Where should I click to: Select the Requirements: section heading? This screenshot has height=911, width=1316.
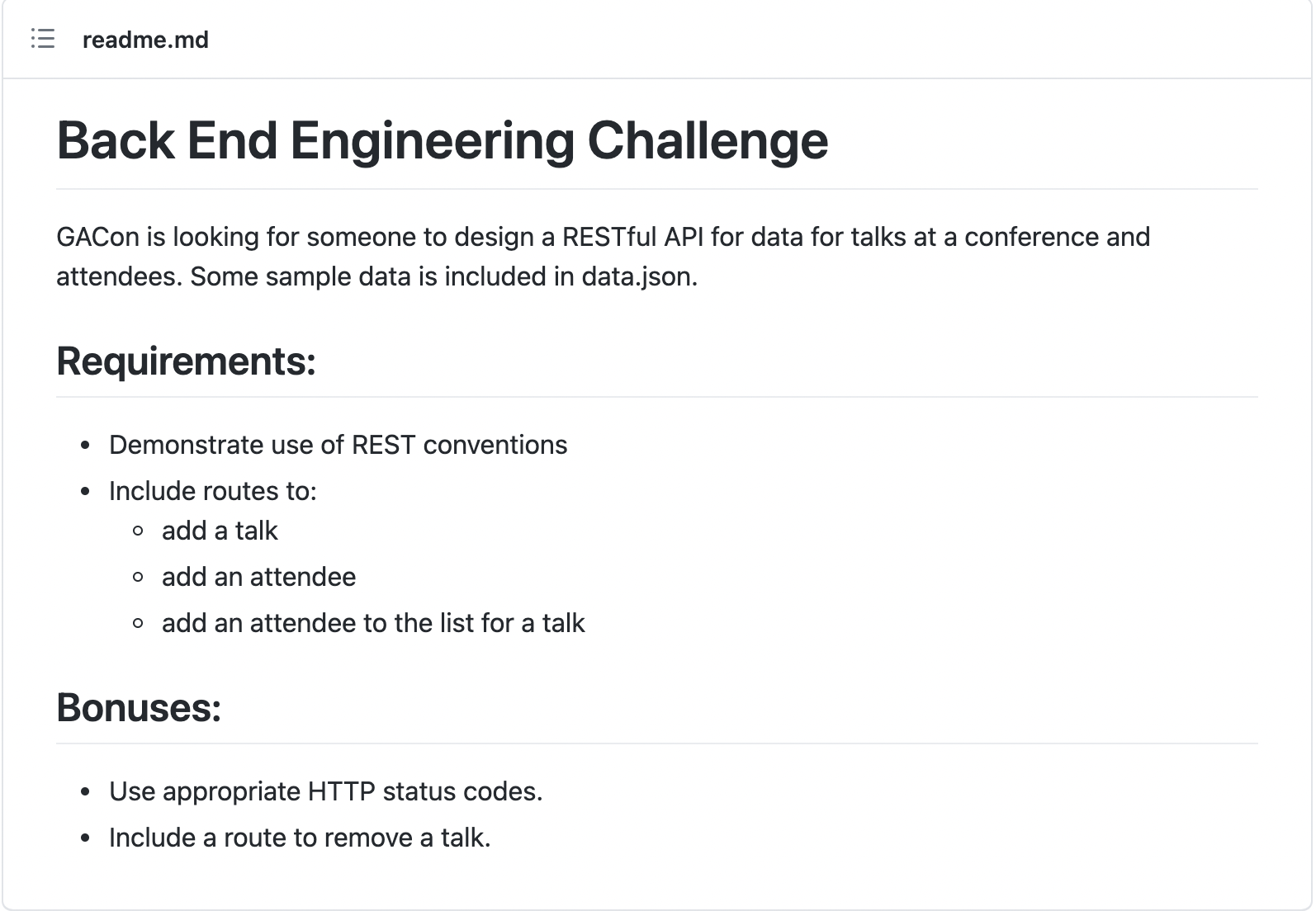pos(186,361)
